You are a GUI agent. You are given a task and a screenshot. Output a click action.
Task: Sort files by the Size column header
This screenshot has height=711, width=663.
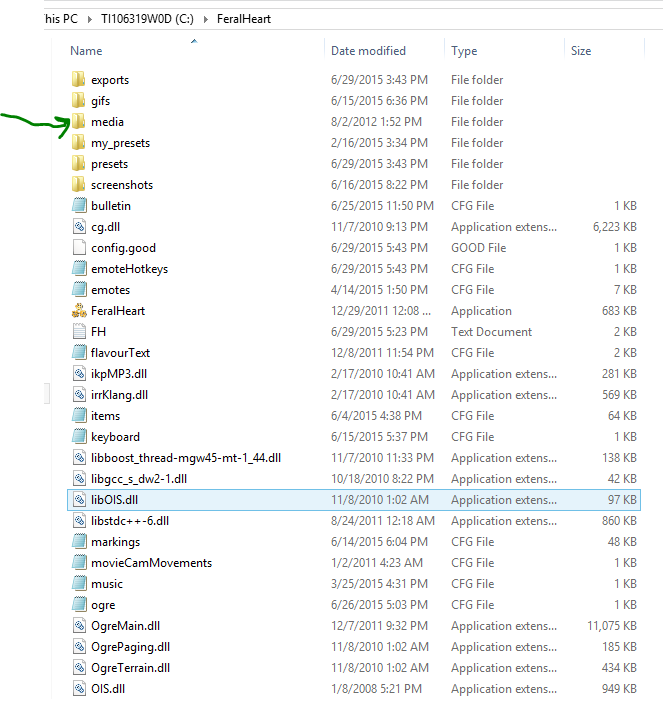pos(581,51)
